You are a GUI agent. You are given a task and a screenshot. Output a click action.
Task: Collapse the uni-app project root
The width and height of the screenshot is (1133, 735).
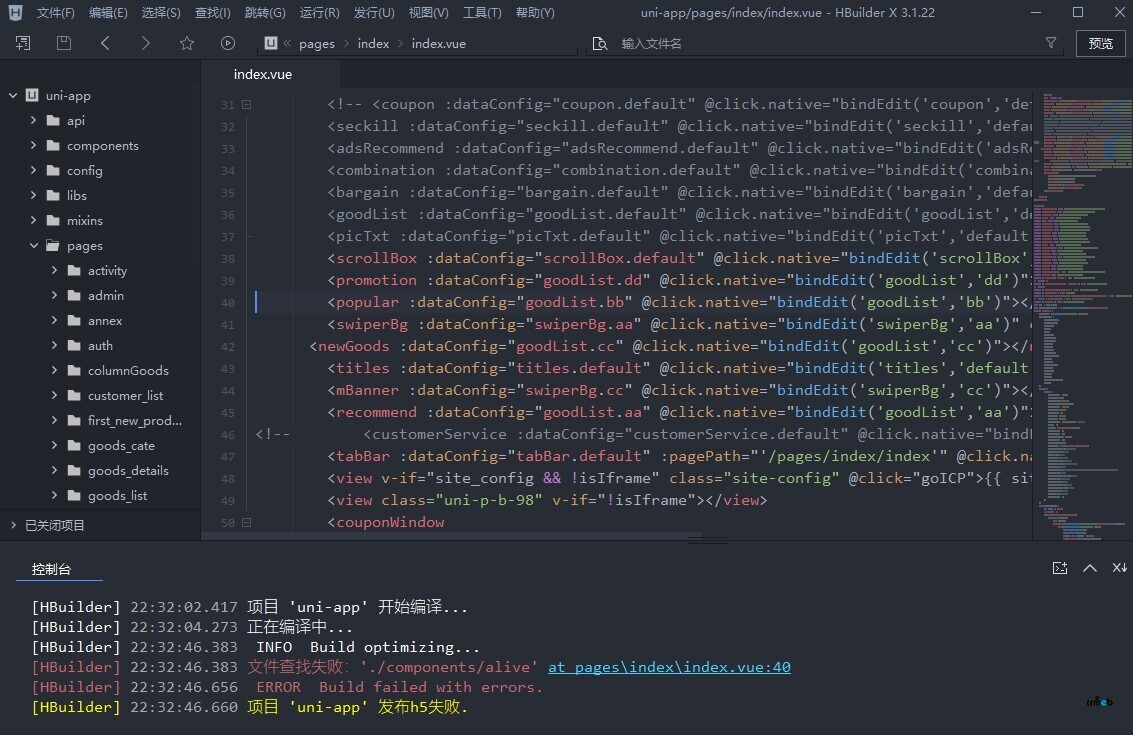tap(12, 95)
